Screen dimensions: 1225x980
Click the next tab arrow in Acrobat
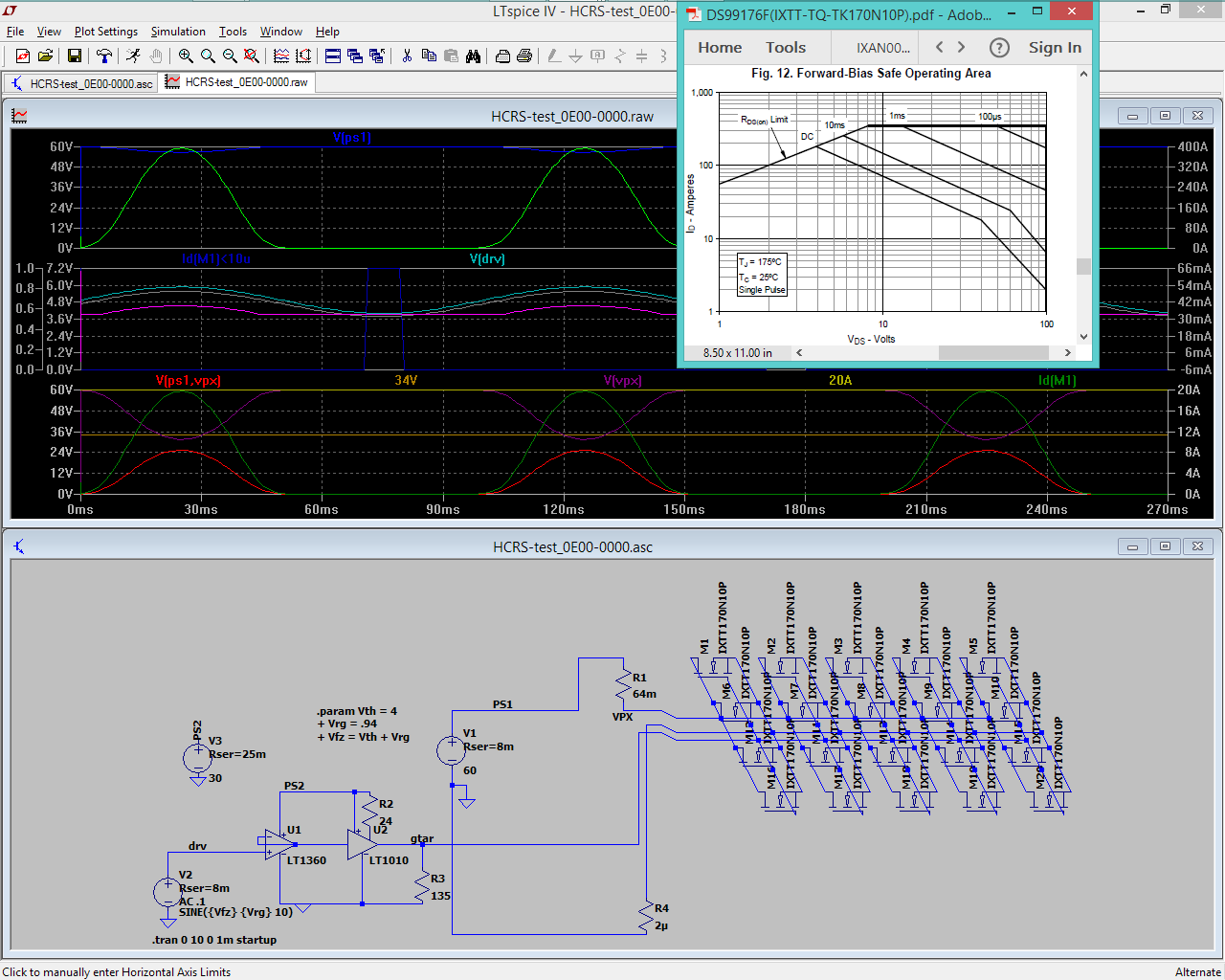point(962,47)
